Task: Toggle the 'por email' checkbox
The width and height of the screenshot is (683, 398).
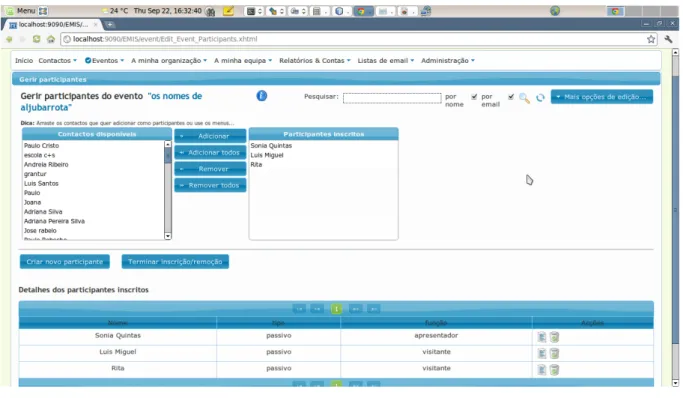Action: point(511,97)
